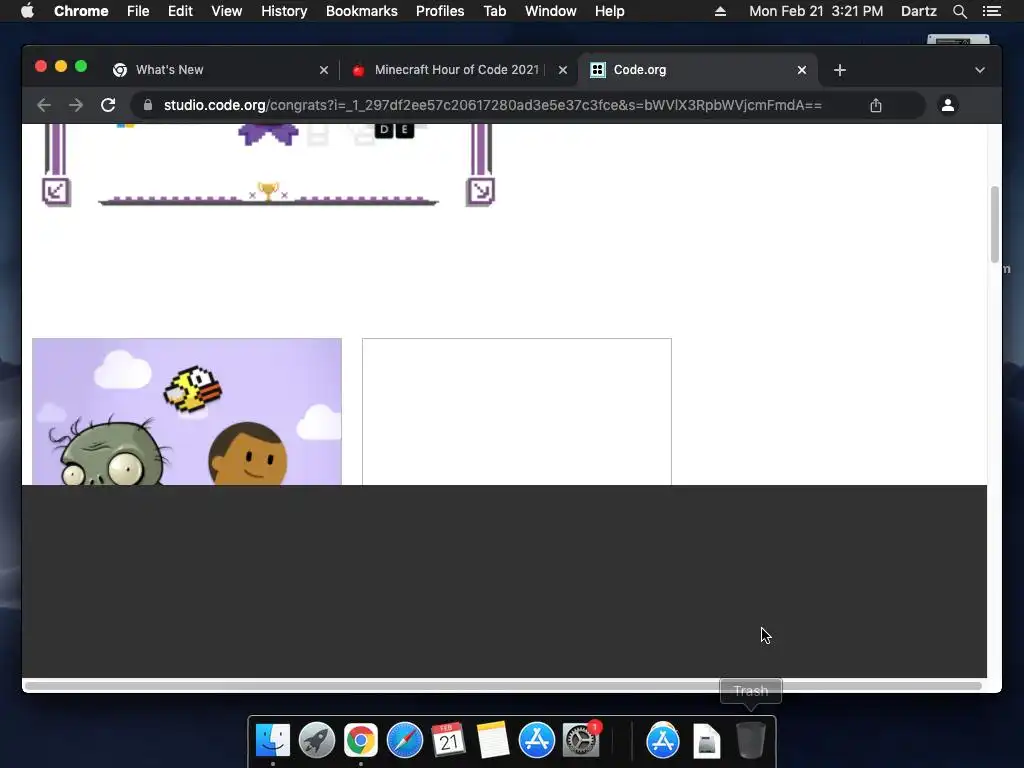Open the Apple menu
Image resolution: width=1024 pixels, height=768 pixels.
click(27, 11)
